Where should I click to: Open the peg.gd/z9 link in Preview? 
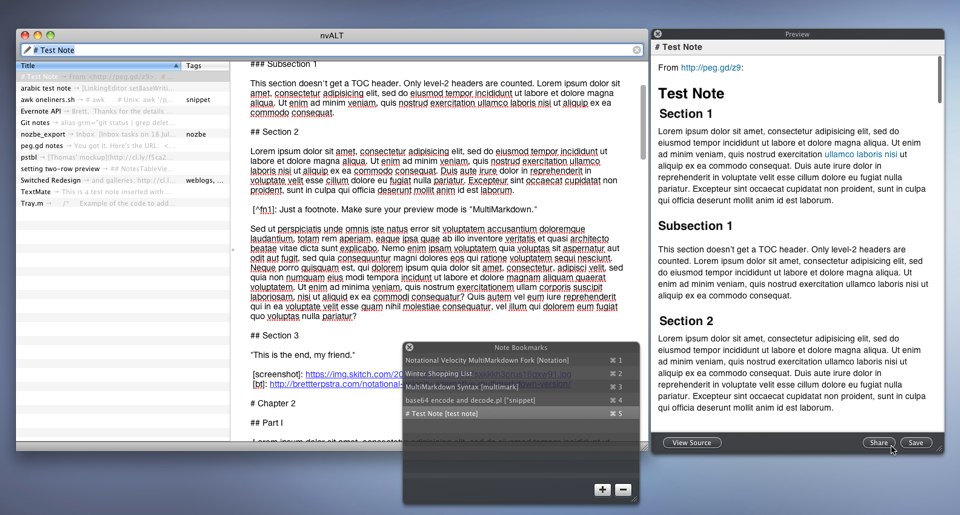[709, 68]
